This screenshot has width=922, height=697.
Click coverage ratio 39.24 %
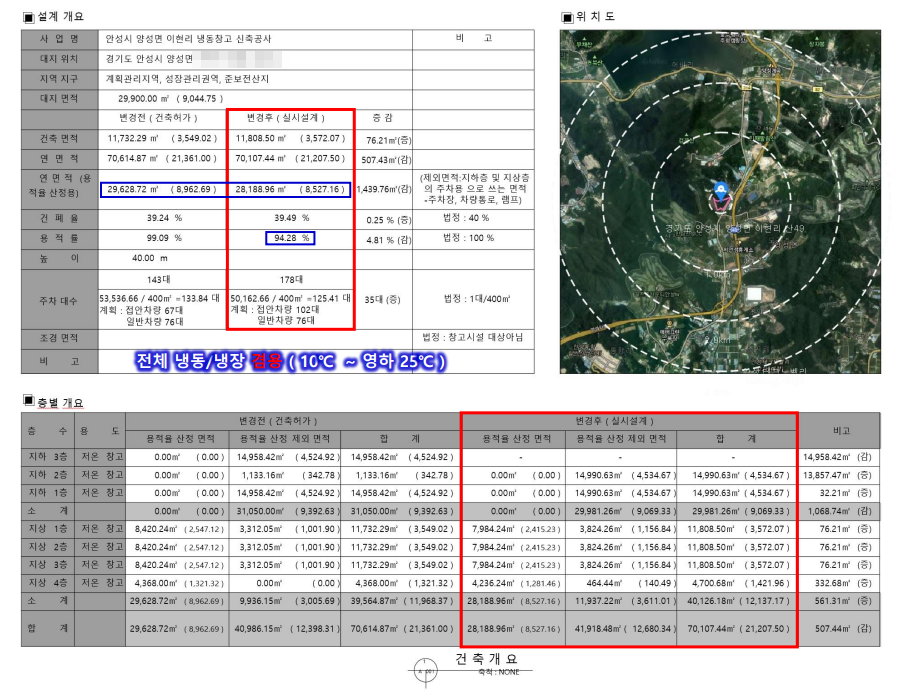(x=164, y=218)
